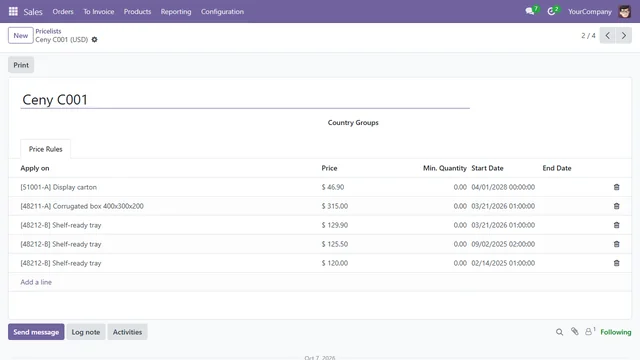Screen dimensions: 640x360
Task: Click the price $ 46.90
Action: [x=333, y=187]
